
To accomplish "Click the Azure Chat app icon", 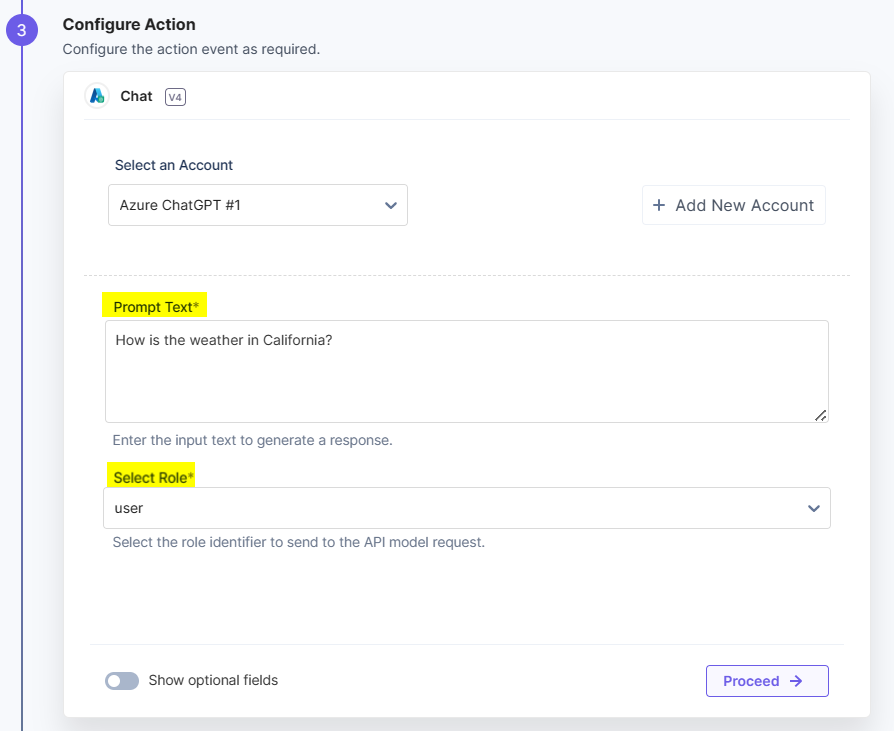I will 97,96.
